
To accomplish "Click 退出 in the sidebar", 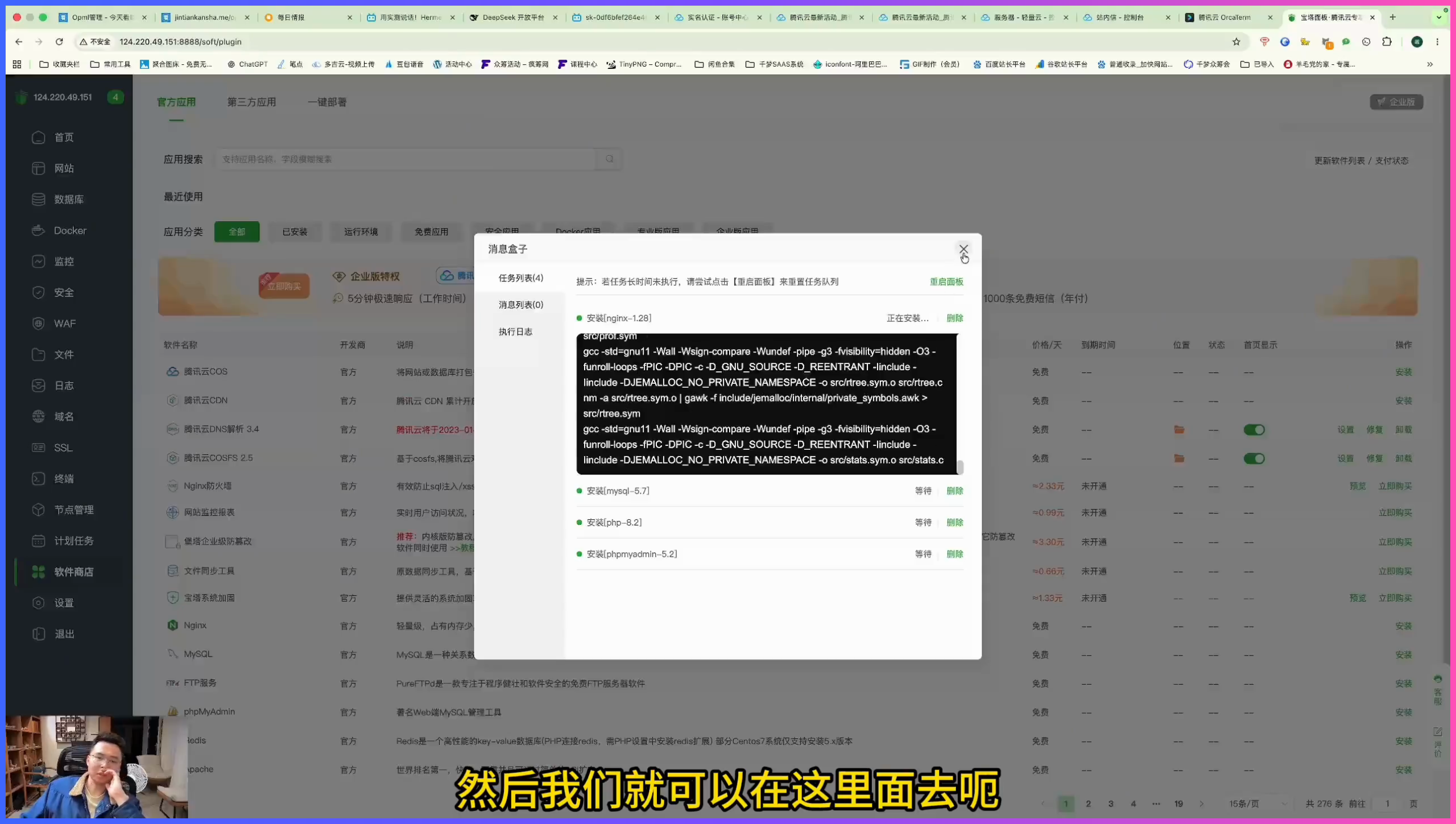I will click(64, 634).
